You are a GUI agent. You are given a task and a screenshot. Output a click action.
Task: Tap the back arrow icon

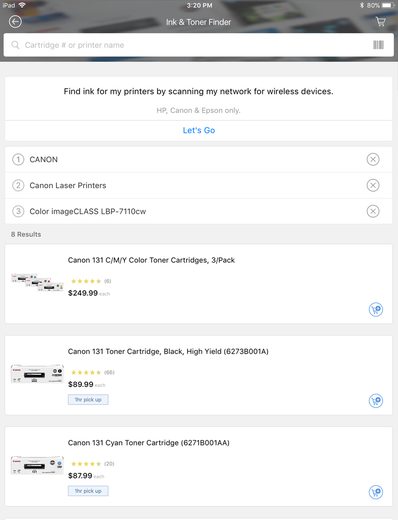pyautogui.click(x=15, y=22)
